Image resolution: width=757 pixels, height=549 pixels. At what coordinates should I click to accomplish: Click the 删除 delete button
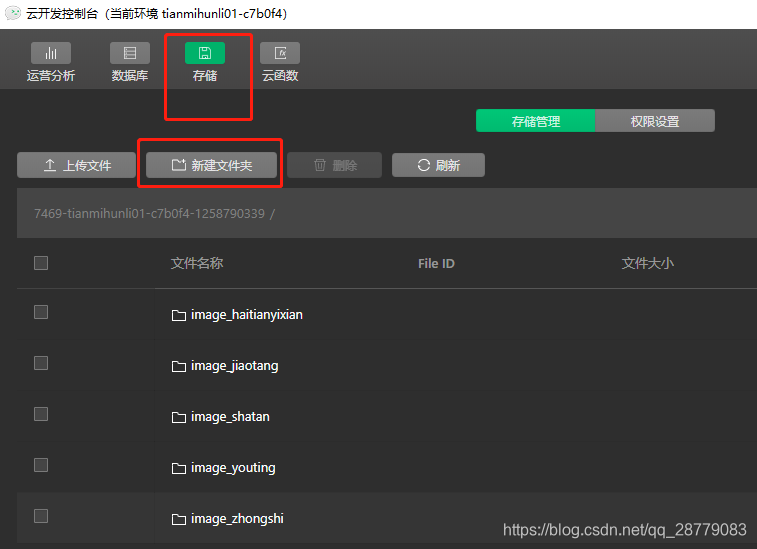pos(335,165)
